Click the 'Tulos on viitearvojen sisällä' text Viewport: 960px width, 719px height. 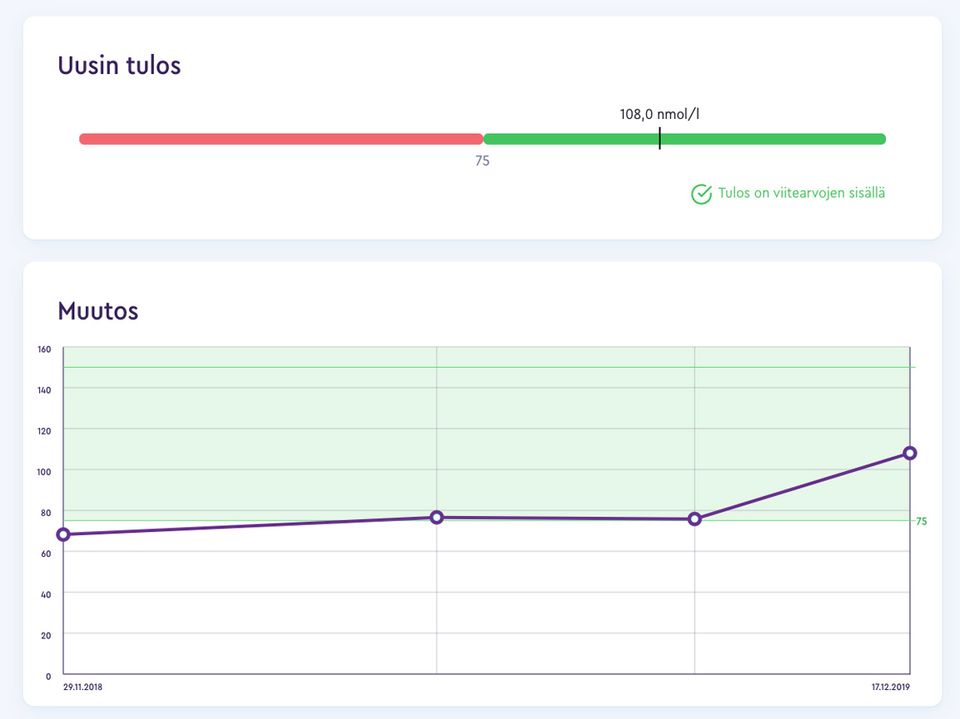[801, 193]
